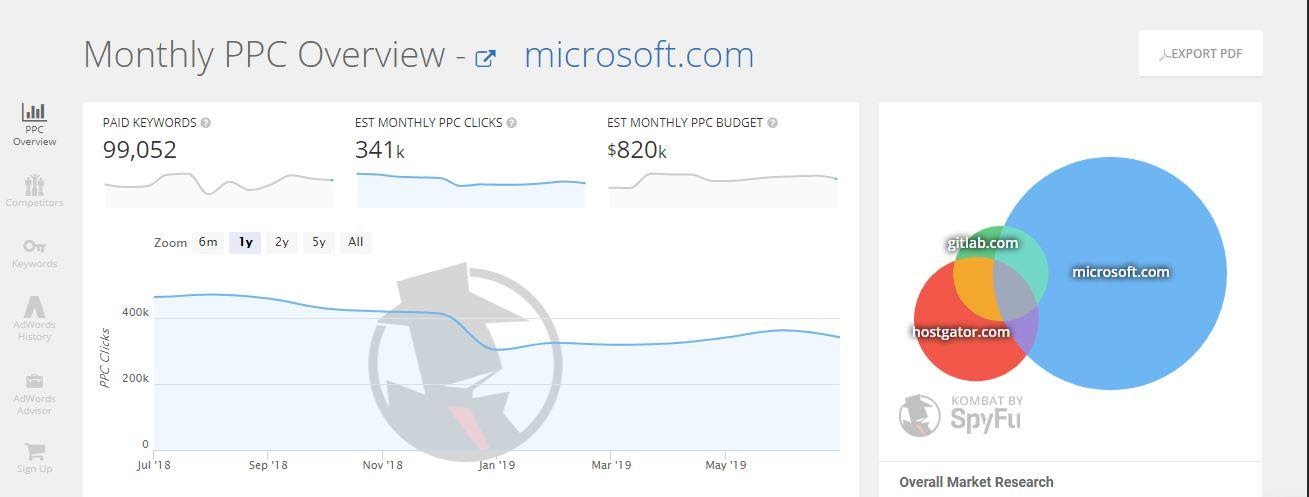The image size is (1309, 497).
Task: Set chart zoom to 1y
Action: pyautogui.click(x=245, y=242)
